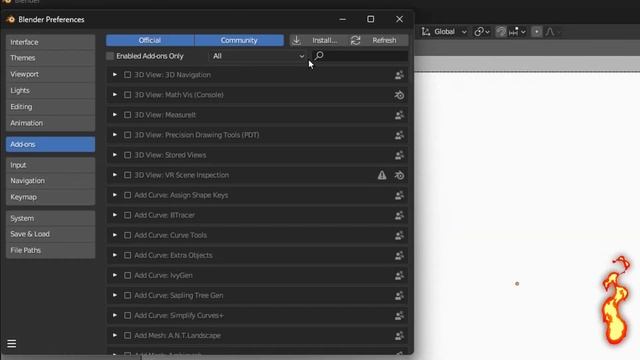The height and width of the screenshot is (360, 640).
Task: Toggle the snapping magnet icon in main window
Action: point(501,31)
